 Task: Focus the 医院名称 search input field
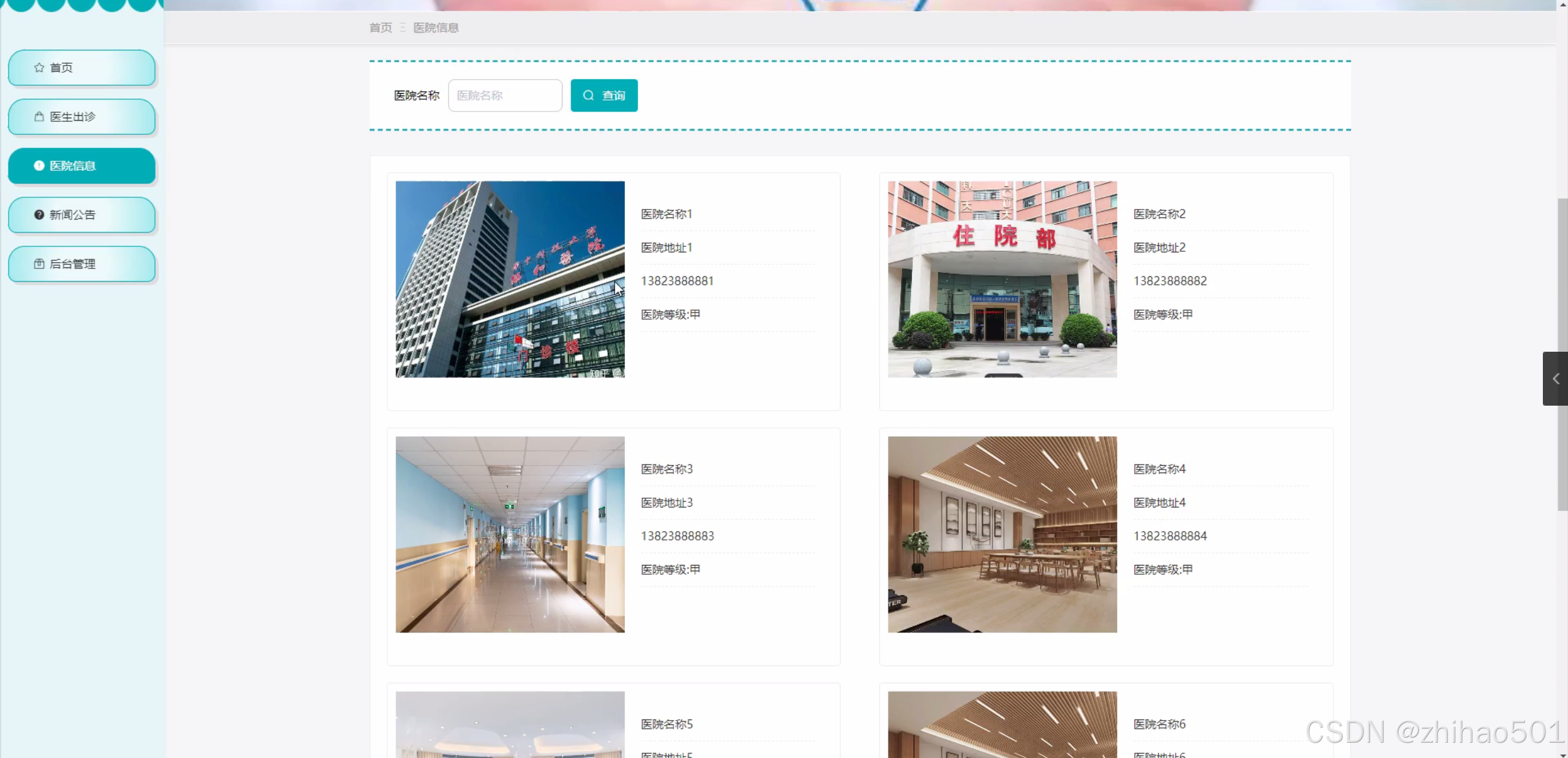click(505, 96)
